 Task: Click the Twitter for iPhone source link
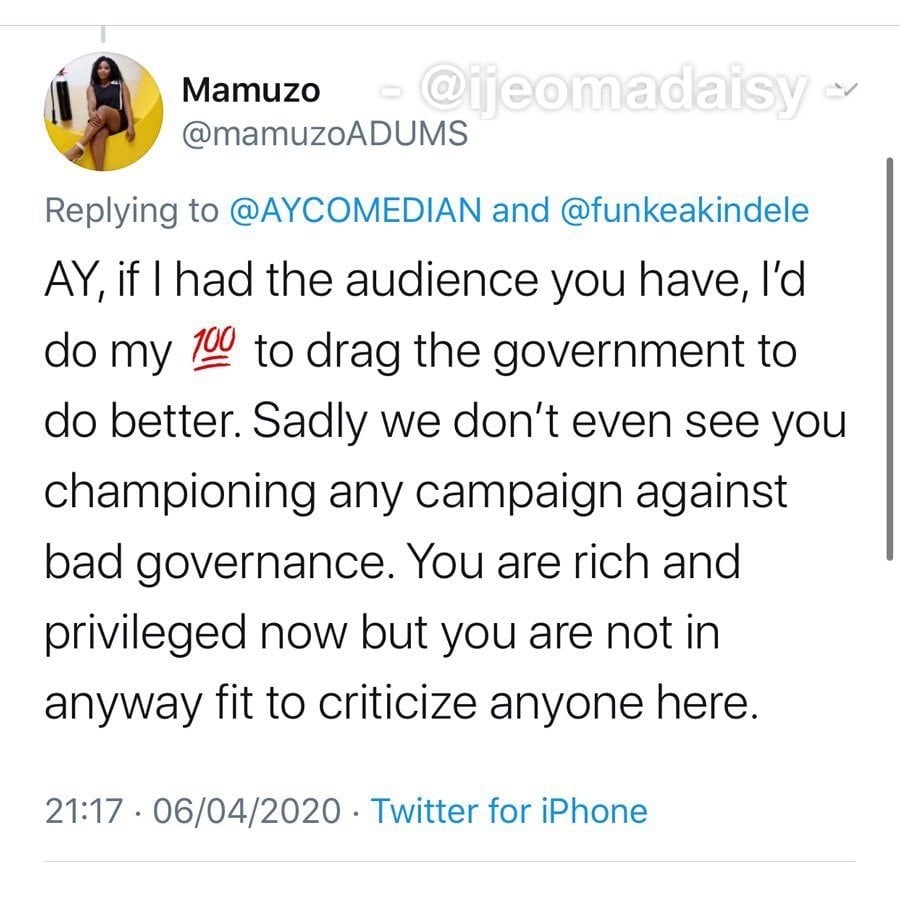tap(509, 810)
